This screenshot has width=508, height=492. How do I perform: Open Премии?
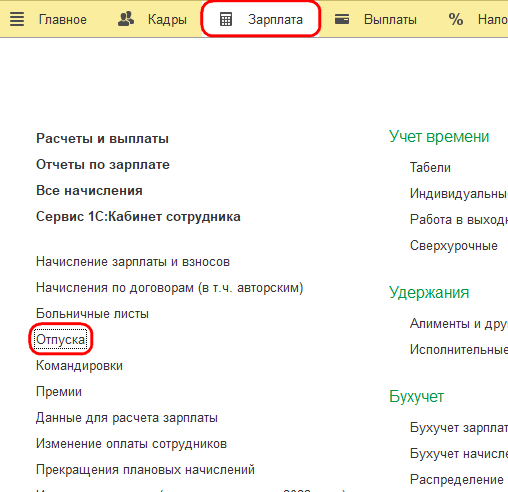pos(59,392)
